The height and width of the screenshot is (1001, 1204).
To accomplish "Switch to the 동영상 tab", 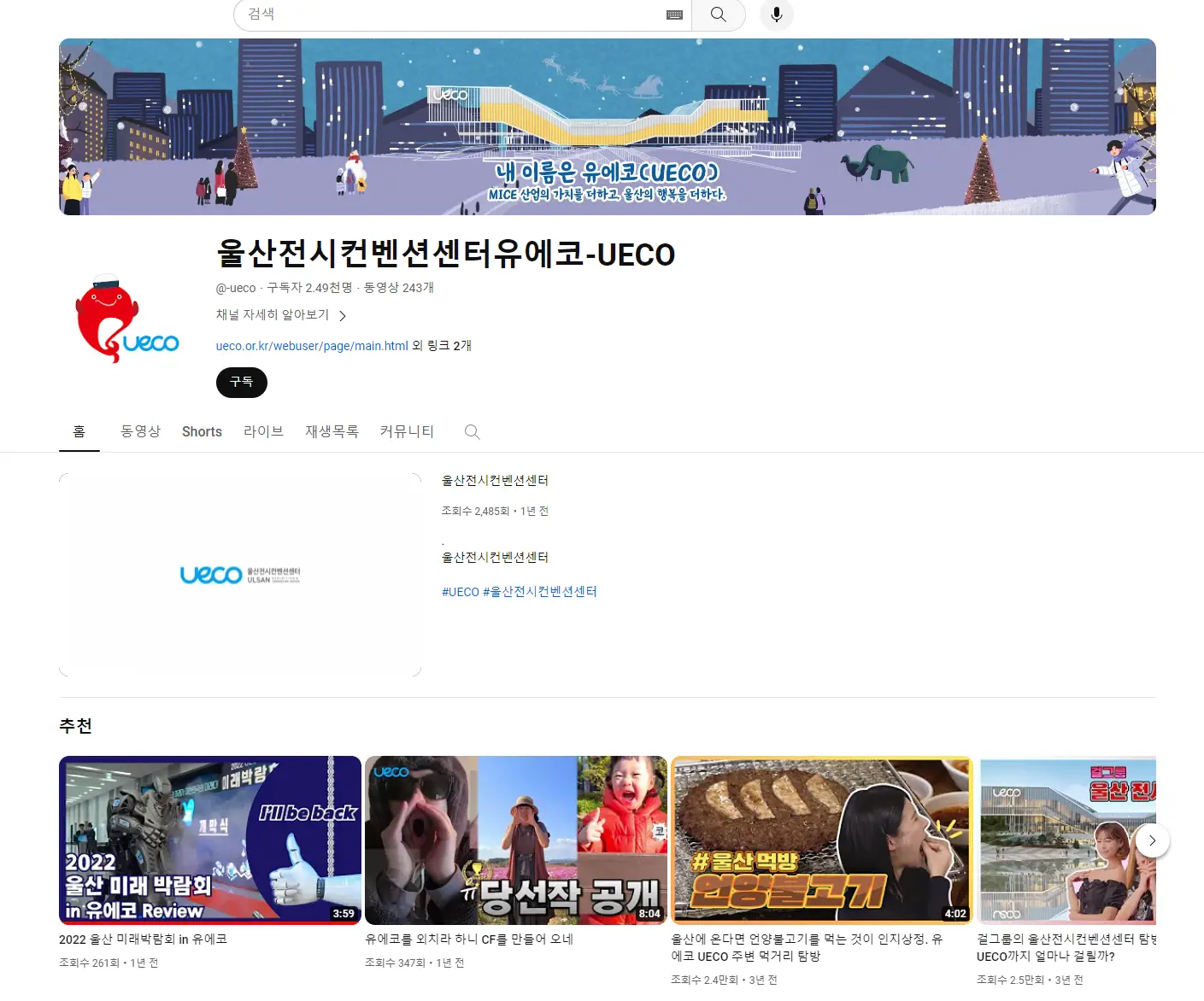I will 140,431.
